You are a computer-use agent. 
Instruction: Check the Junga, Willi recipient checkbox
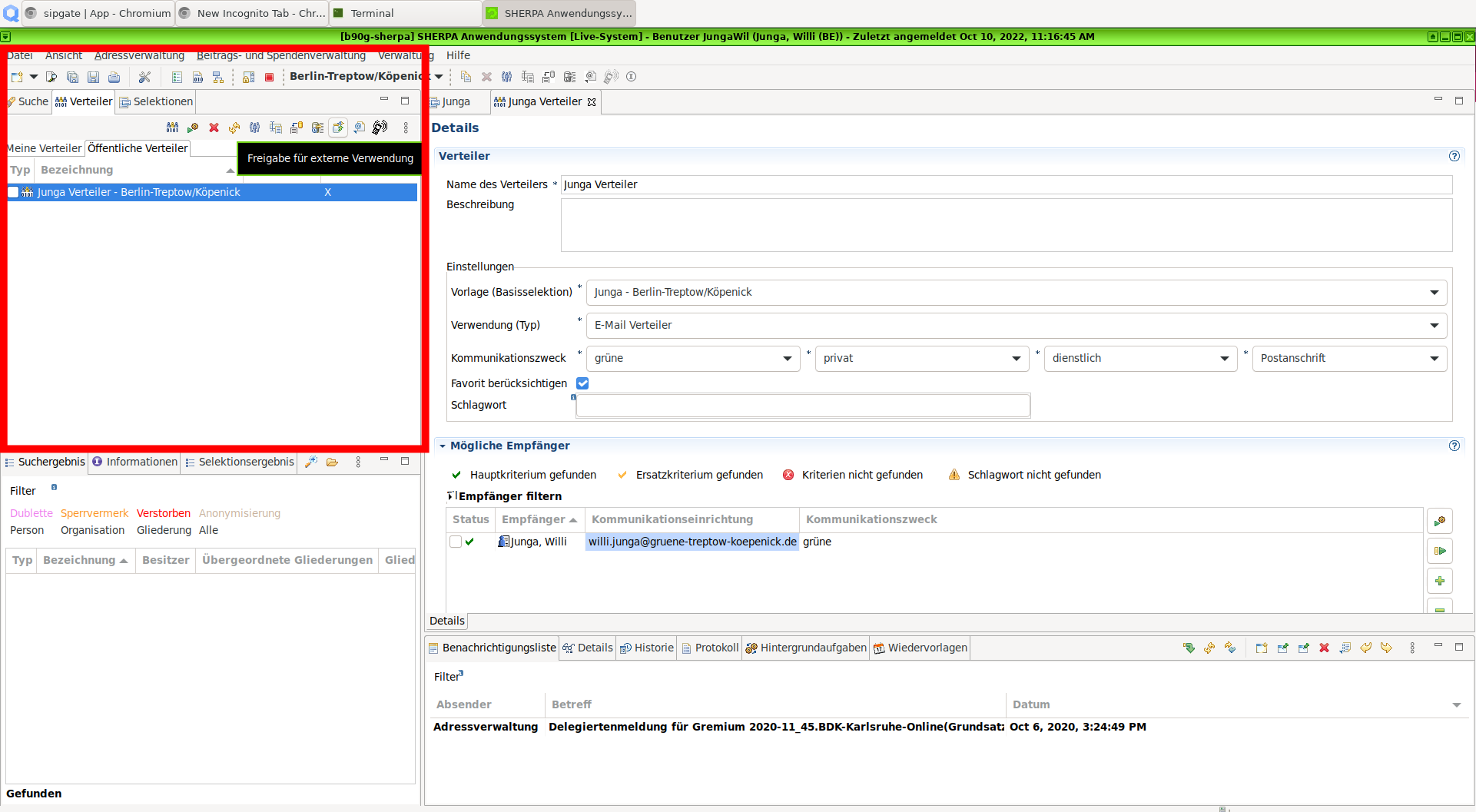(x=456, y=542)
